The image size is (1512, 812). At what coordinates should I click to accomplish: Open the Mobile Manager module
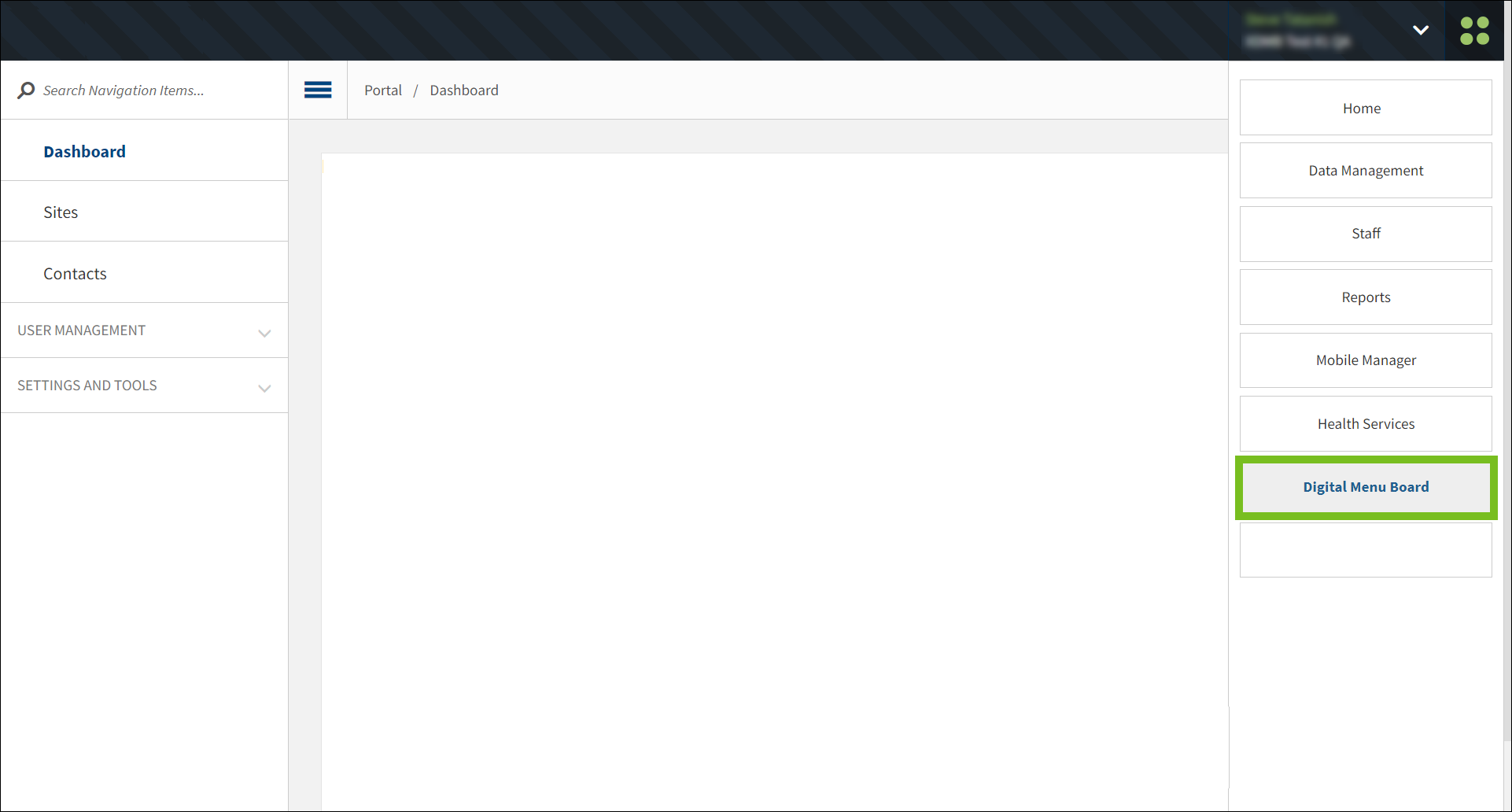[x=1366, y=360]
